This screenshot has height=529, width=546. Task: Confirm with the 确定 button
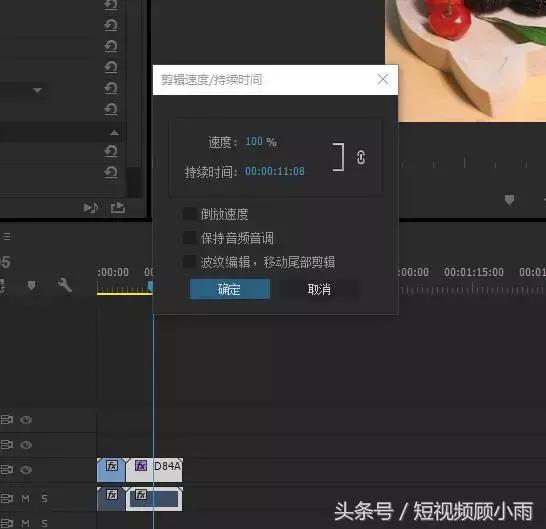coord(230,289)
